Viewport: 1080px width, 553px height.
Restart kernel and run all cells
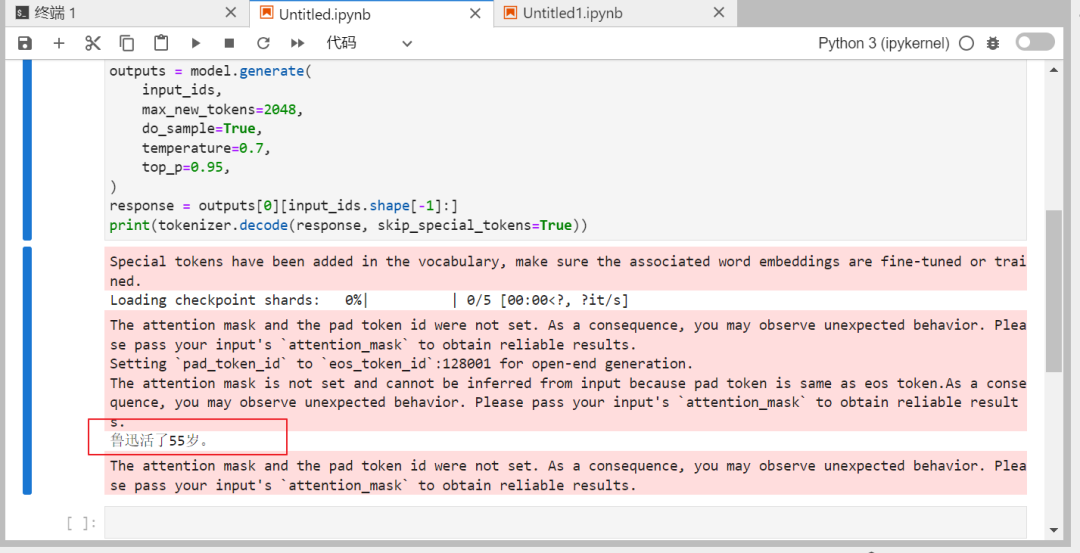pos(298,43)
